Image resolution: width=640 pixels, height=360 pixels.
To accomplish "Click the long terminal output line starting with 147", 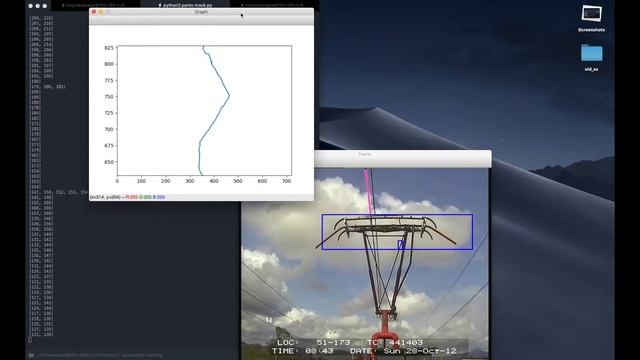I will pos(59,192).
